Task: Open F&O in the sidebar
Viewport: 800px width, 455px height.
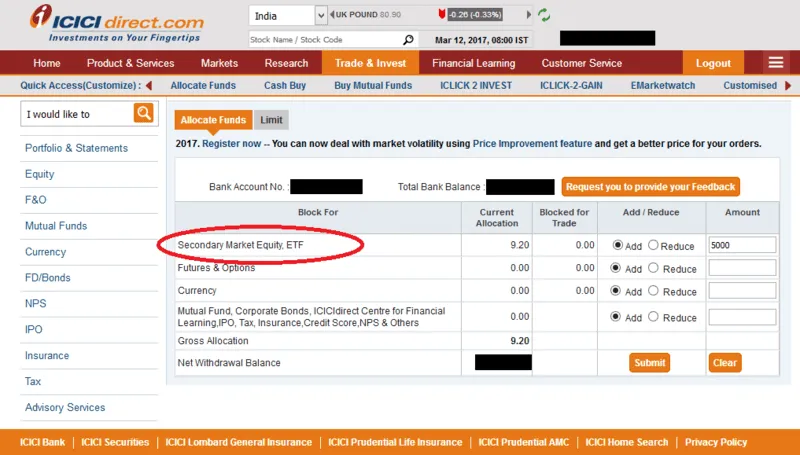Action: tap(36, 200)
